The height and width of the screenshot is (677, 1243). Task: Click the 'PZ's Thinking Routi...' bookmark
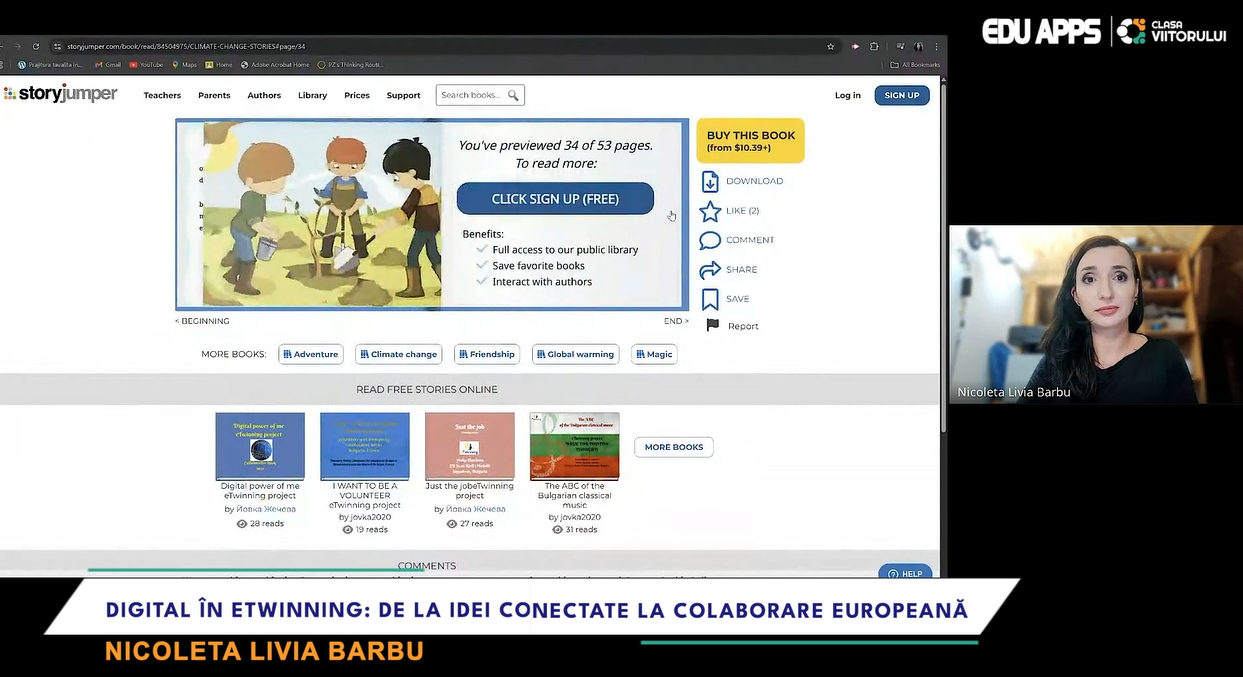click(351, 65)
